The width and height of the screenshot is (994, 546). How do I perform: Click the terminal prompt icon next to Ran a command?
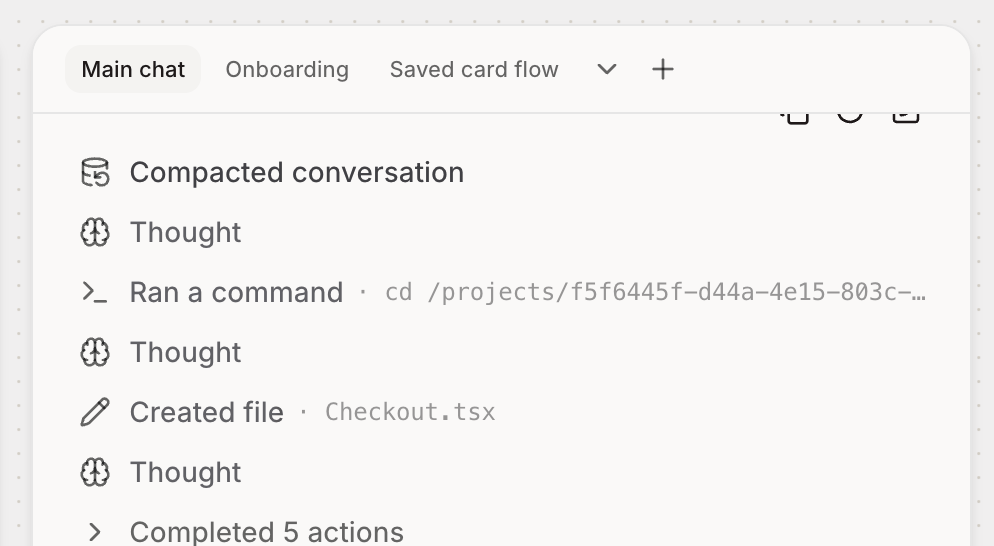(95, 292)
